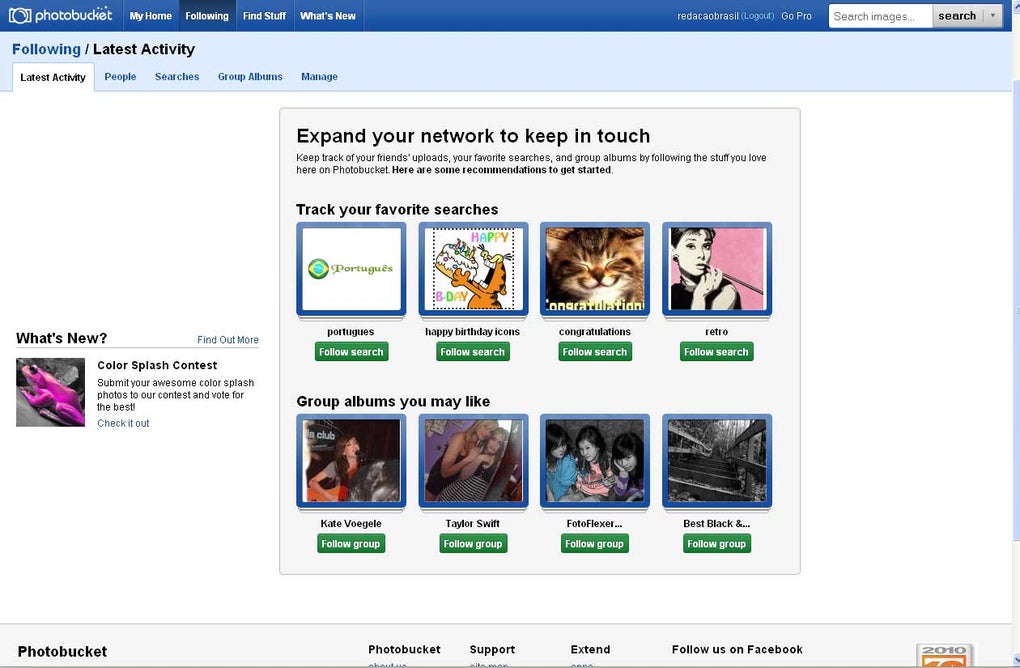The image size is (1020, 668).
Task: Click the Following breadcrumb link
Action: [x=46, y=49]
